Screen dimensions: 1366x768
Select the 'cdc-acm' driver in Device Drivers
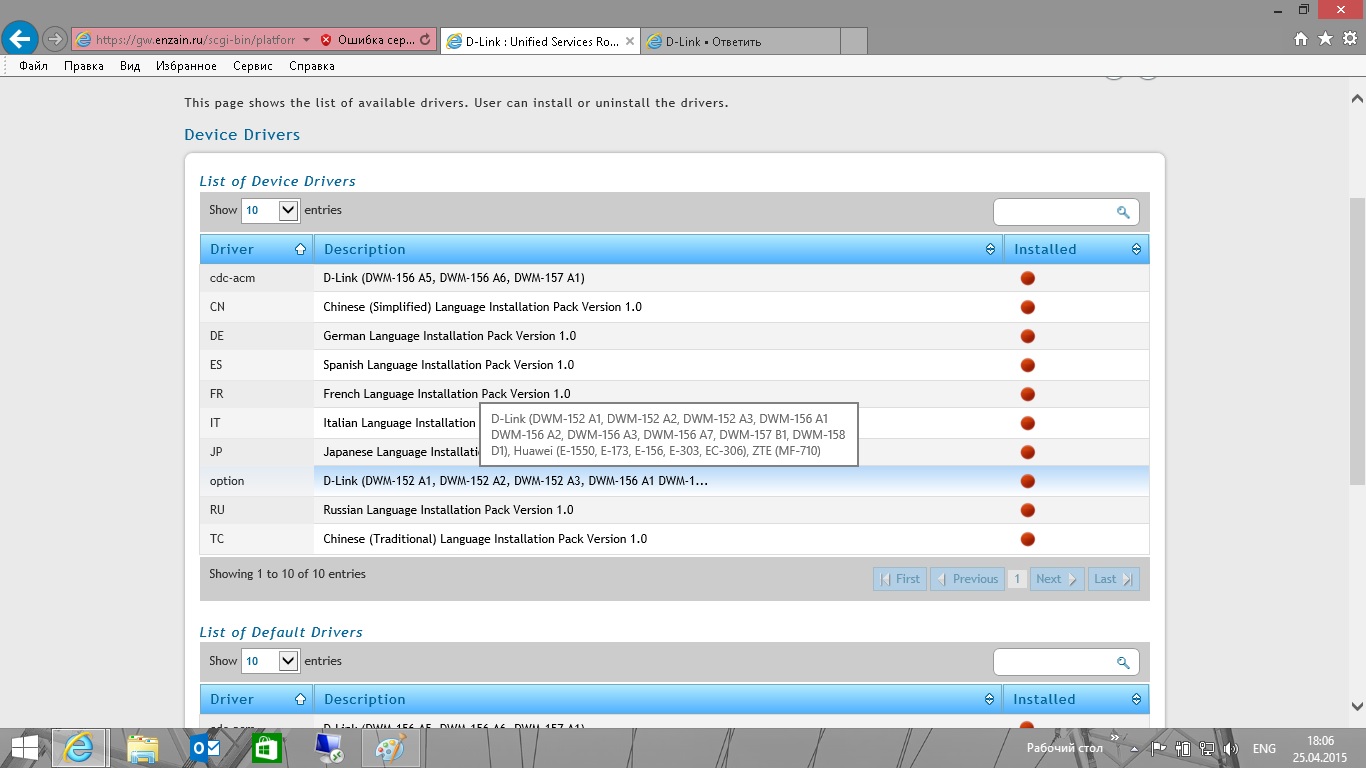[233, 278]
